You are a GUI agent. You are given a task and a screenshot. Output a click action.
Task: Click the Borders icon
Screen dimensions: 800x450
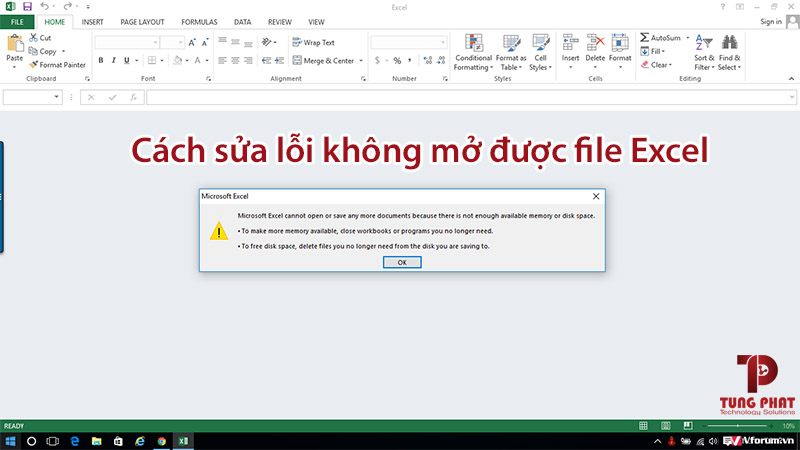click(x=152, y=60)
